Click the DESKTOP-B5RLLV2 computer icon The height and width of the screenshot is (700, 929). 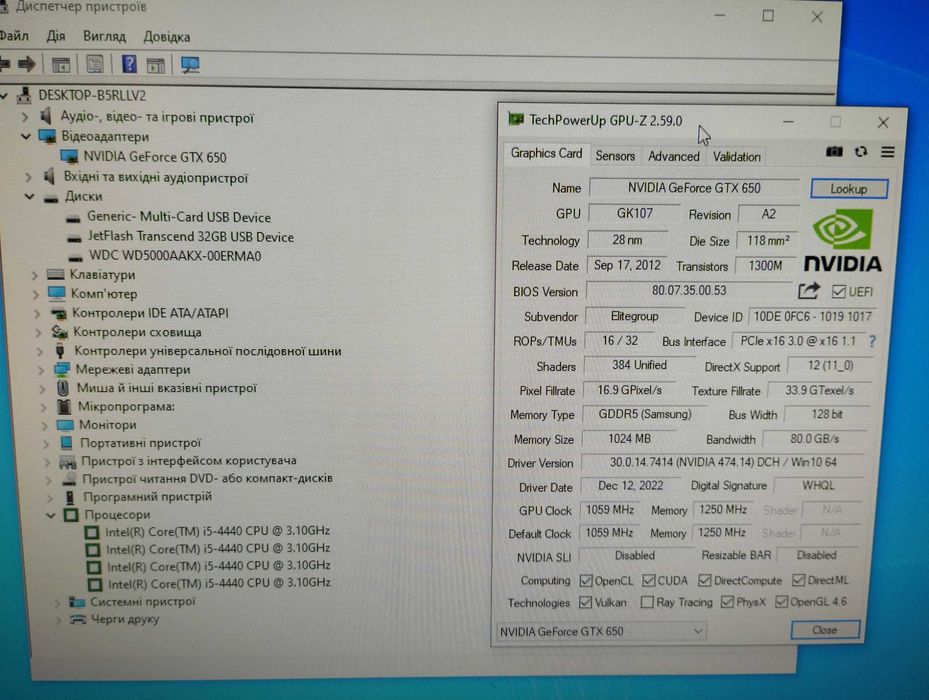coord(24,95)
